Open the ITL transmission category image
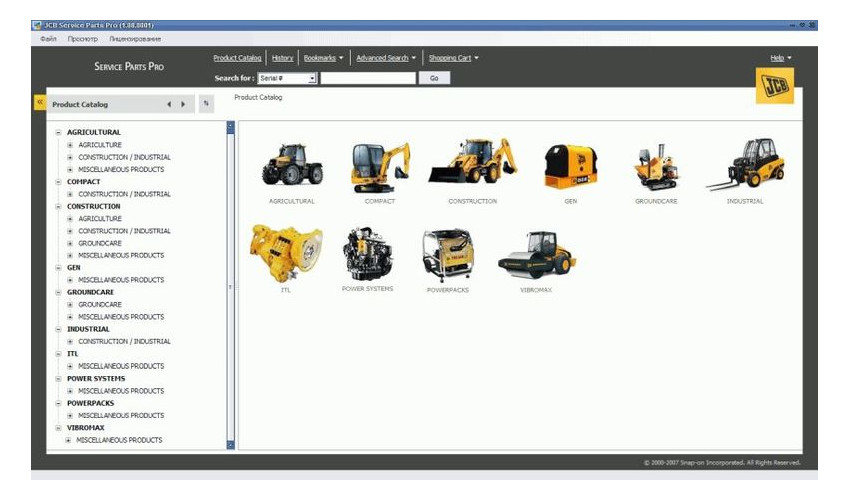This screenshot has height=500, width=849. 286,253
